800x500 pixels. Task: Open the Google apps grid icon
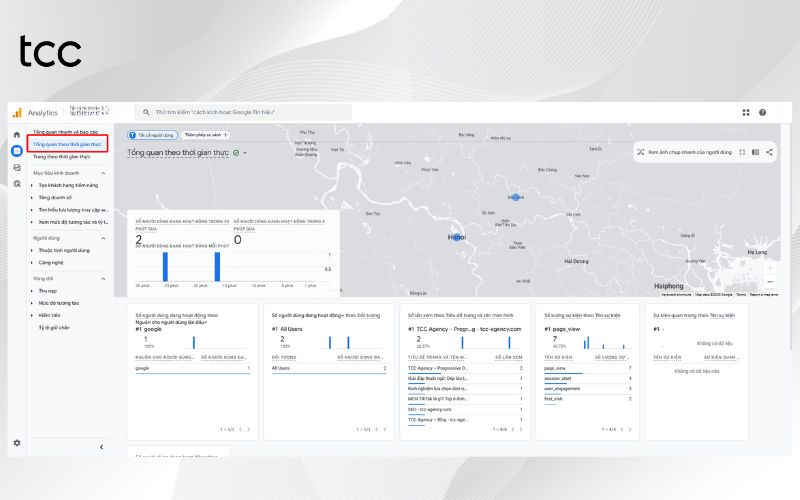pos(746,112)
